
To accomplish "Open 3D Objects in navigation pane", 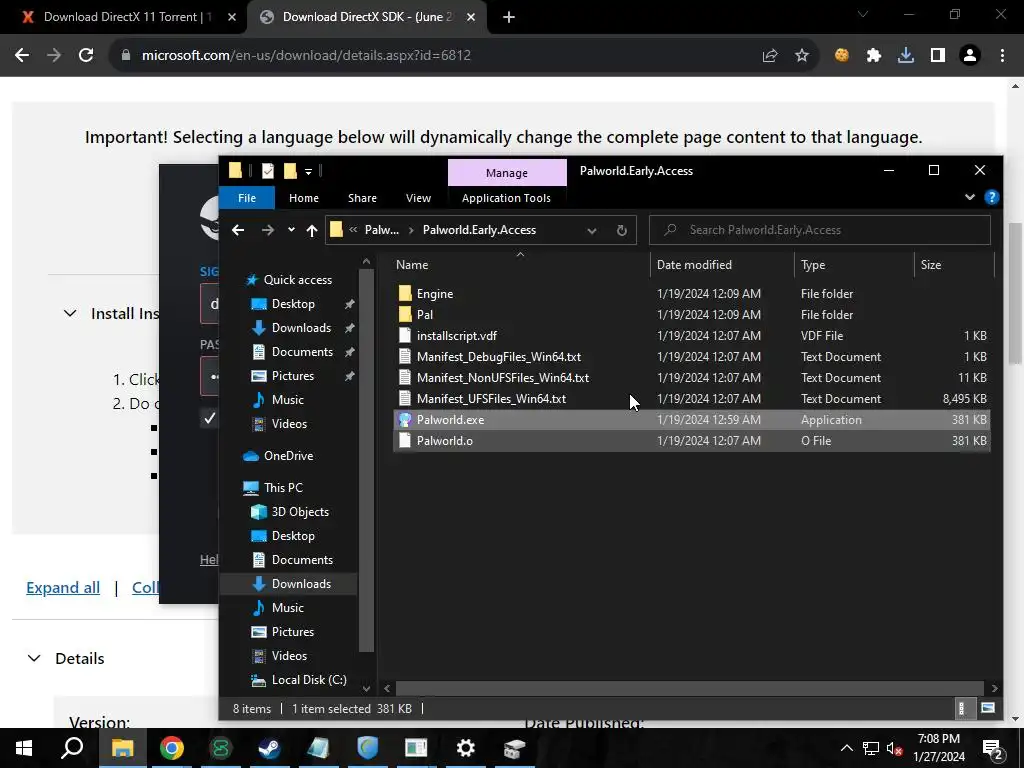I will pyautogui.click(x=300, y=512).
